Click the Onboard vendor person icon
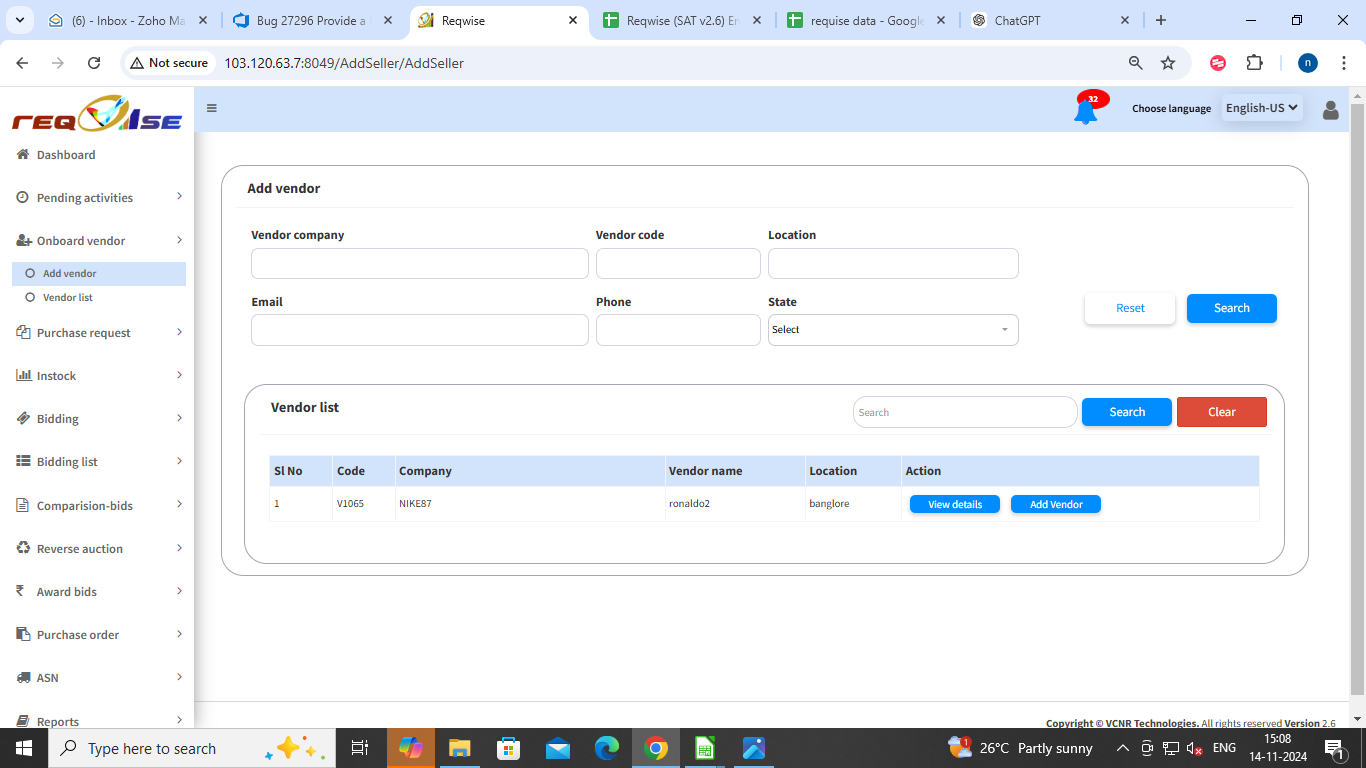Screen dimensions: 1366x768 (x=24, y=240)
